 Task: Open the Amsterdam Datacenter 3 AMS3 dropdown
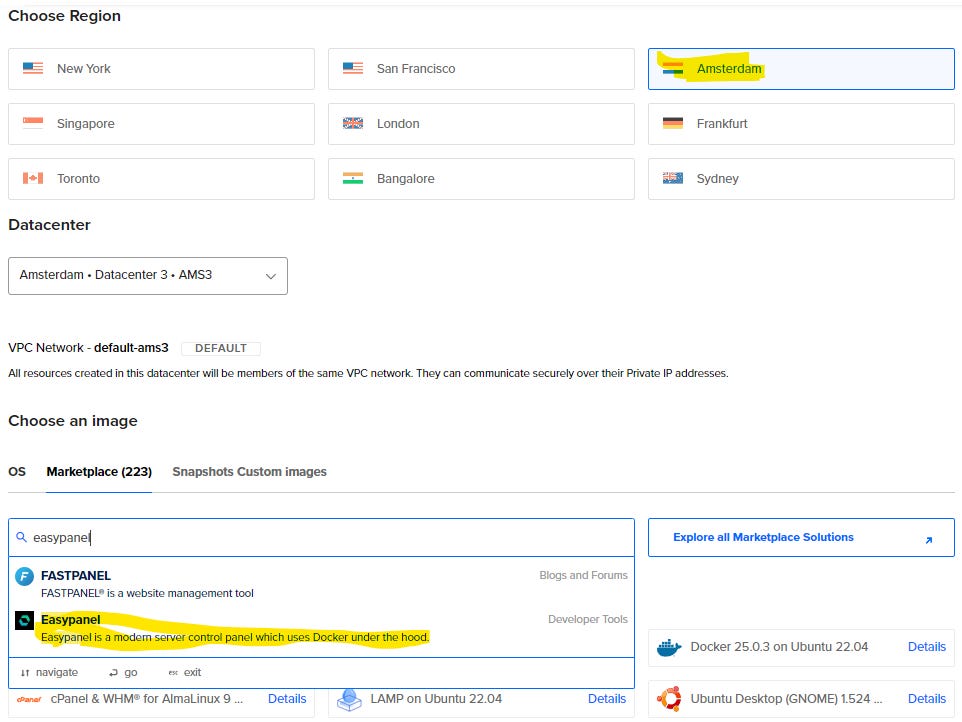click(148, 276)
